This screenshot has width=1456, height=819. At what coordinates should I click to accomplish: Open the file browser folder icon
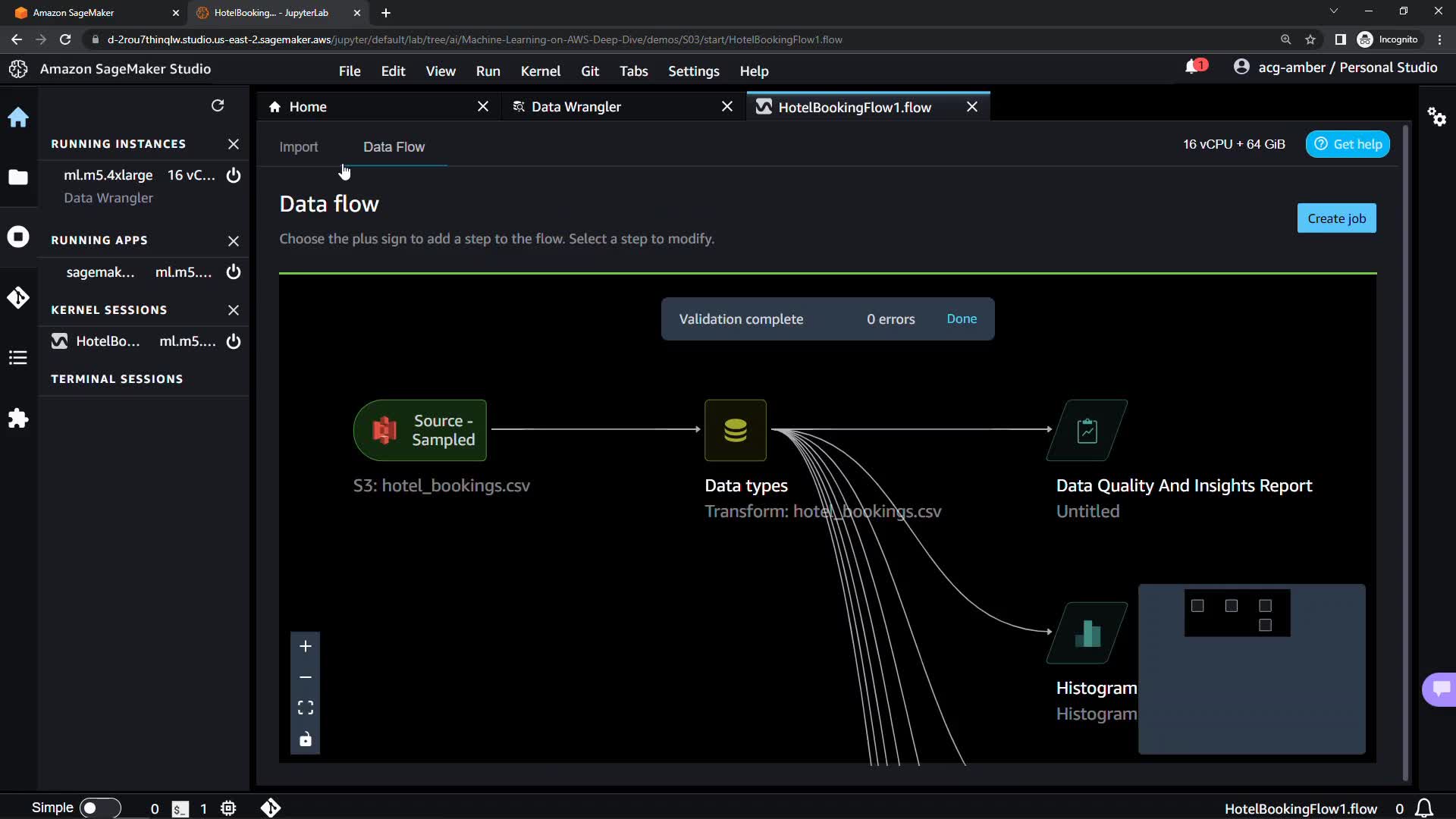(18, 177)
